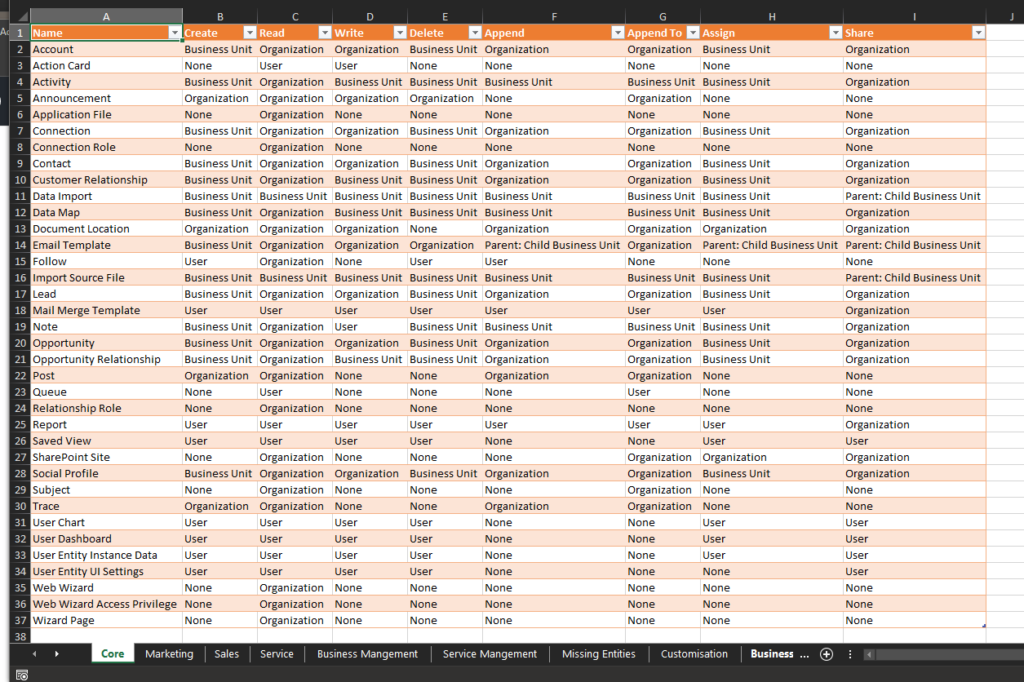Open the Share column filter dropdown
The height and width of the screenshot is (682, 1024).
(978, 33)
